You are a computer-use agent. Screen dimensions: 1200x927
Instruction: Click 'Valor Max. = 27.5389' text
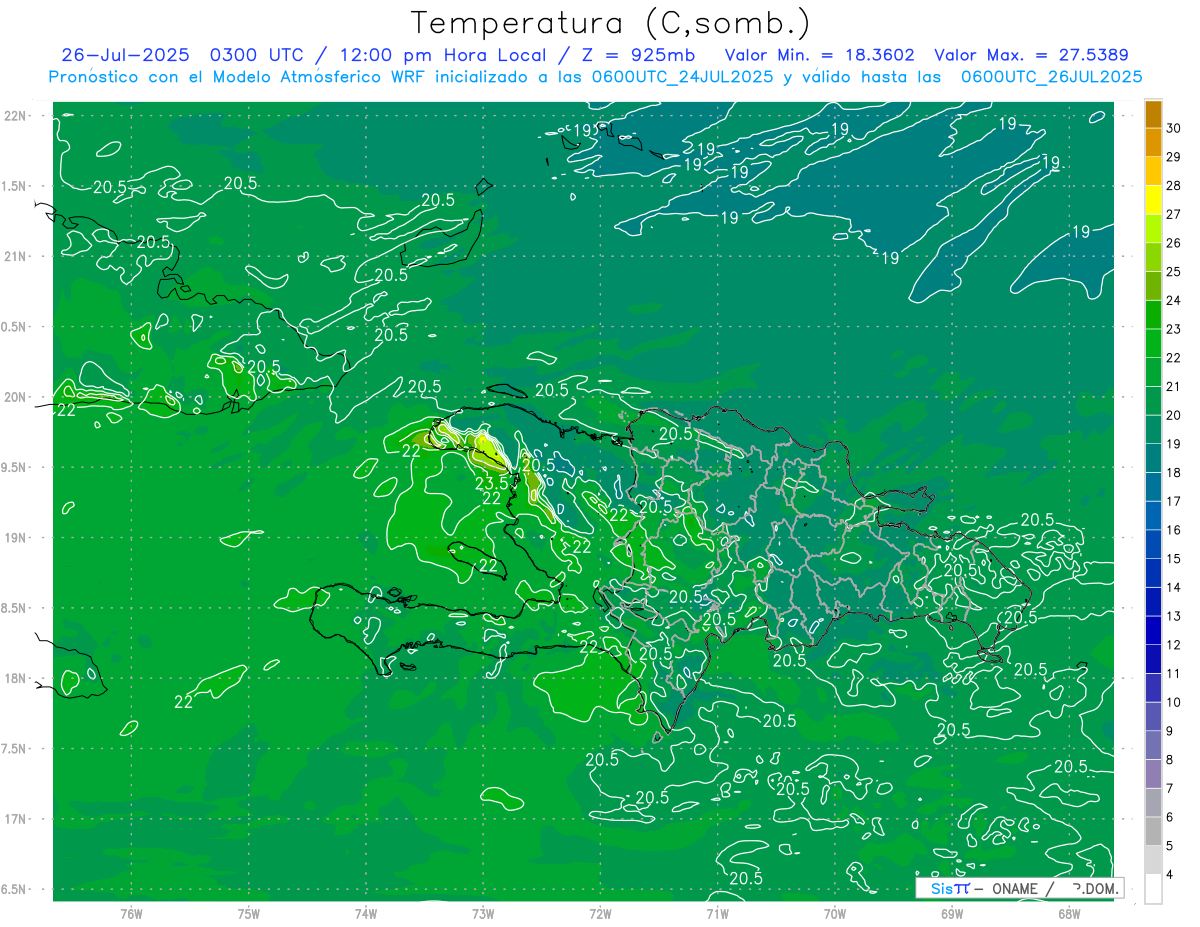pyautogui.click(x=1033, y=54)
